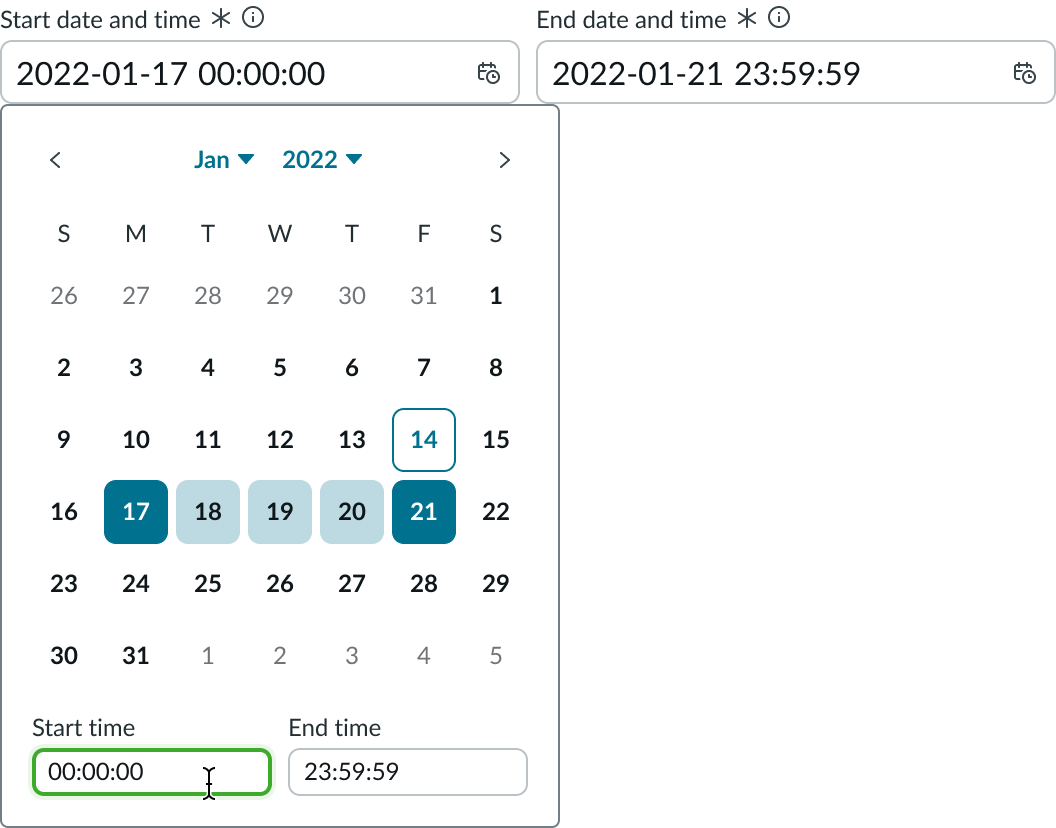Viewport: 1056px width, 828px height.
Task: Select January 14 in the calendar
Action: point(423,440)
